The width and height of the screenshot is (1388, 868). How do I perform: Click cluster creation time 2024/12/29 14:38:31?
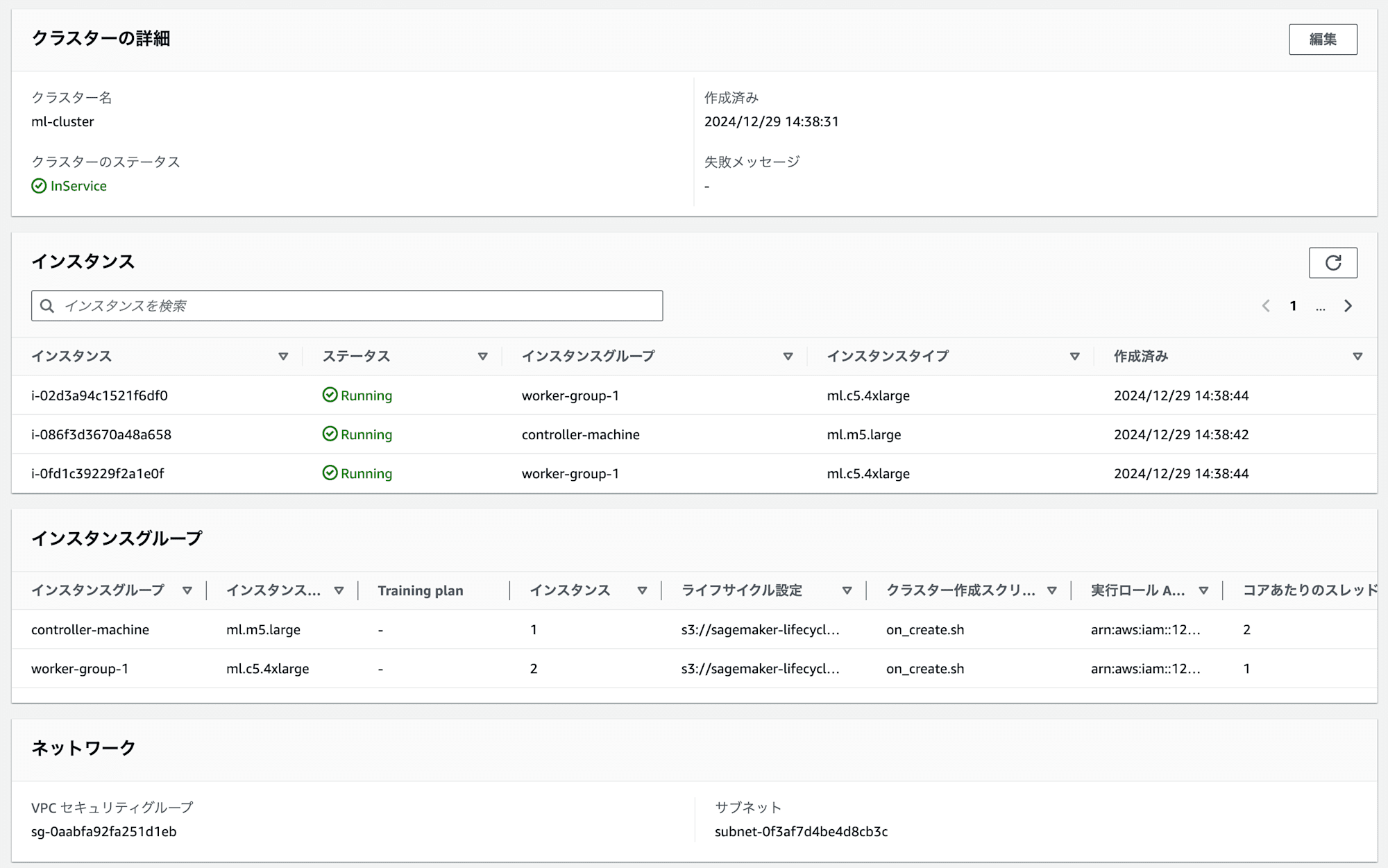[x=772, y=121]
